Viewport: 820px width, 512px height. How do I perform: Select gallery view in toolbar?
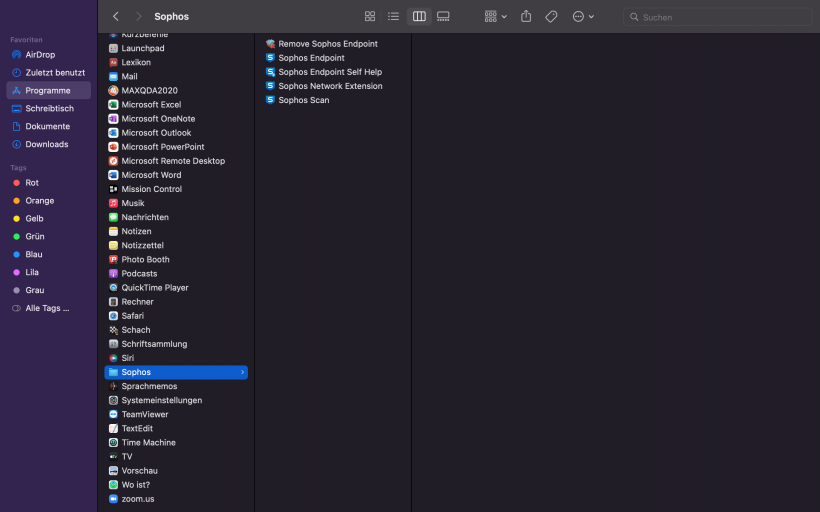coord(443,17)
